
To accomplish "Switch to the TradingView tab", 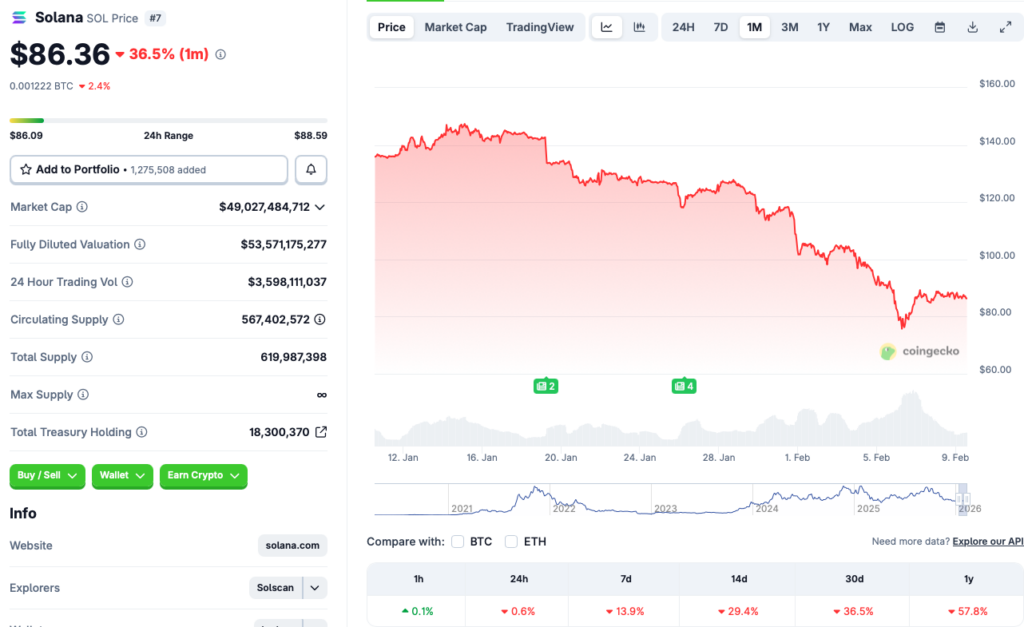I will (x=540, y=27).
